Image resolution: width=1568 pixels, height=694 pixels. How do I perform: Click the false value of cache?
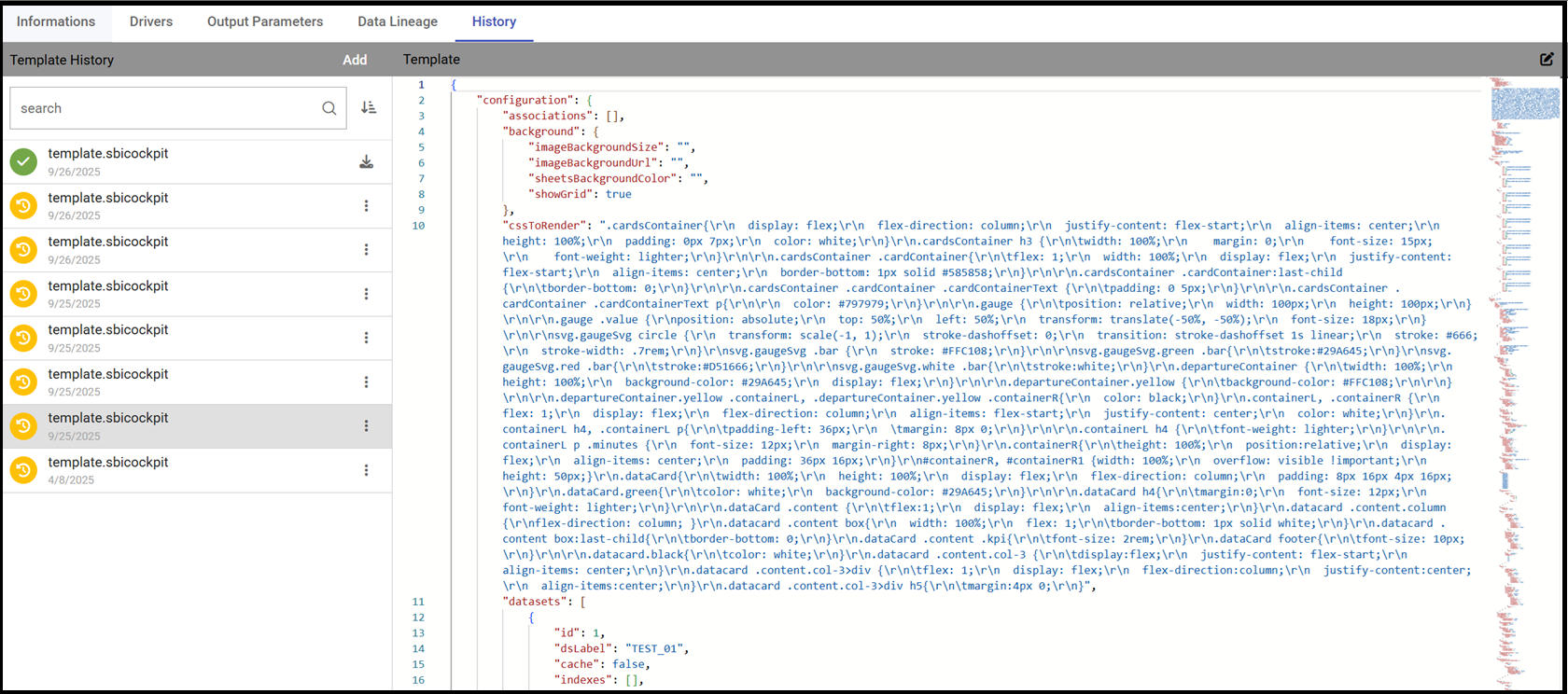(628, 664)
